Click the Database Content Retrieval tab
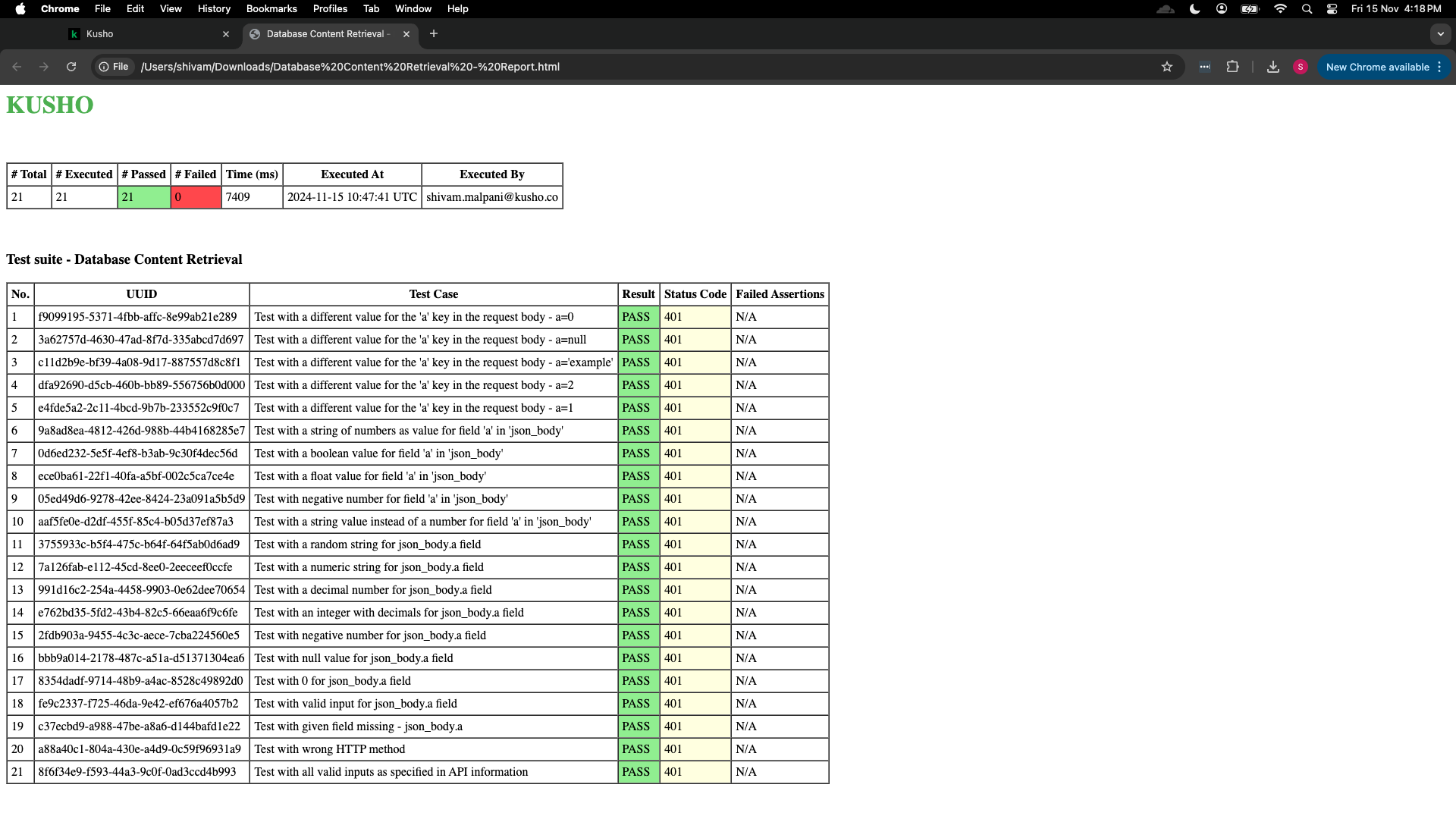 point(326,33)
